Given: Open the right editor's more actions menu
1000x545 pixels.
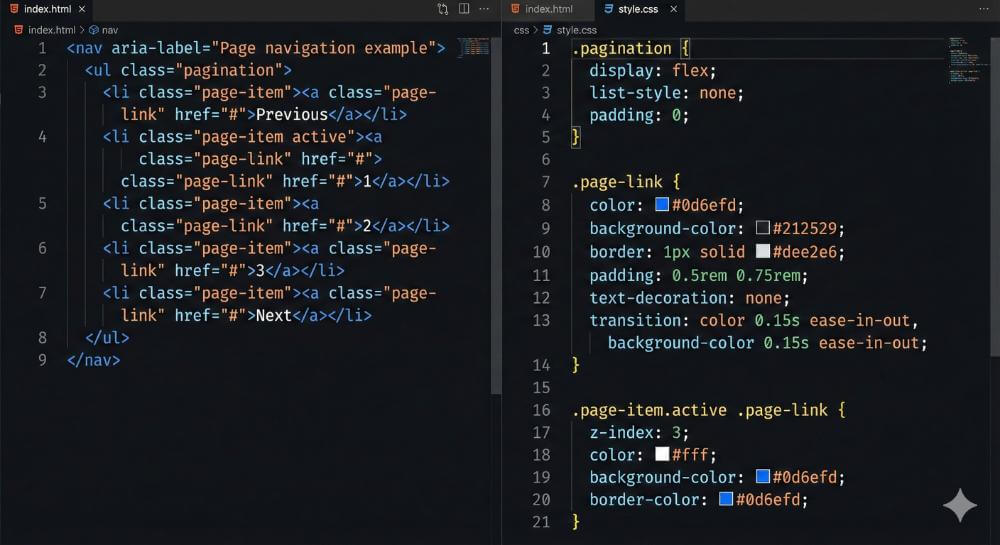Looking at the screenshot, I should 984,9.
